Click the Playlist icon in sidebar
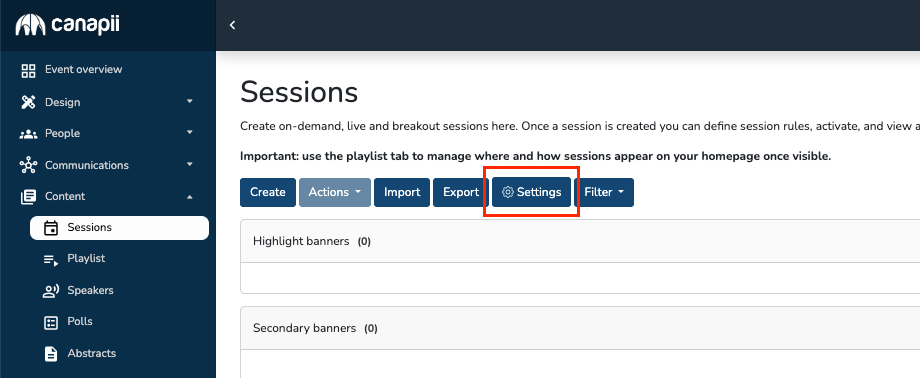The image size is (920, 378). pos(51,259)
